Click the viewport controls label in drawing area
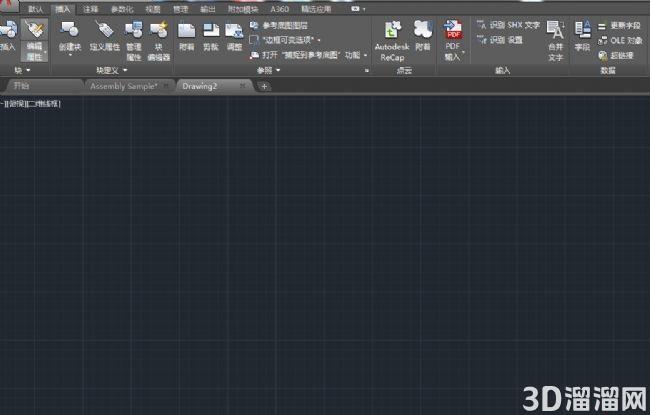 coord(32,104)
